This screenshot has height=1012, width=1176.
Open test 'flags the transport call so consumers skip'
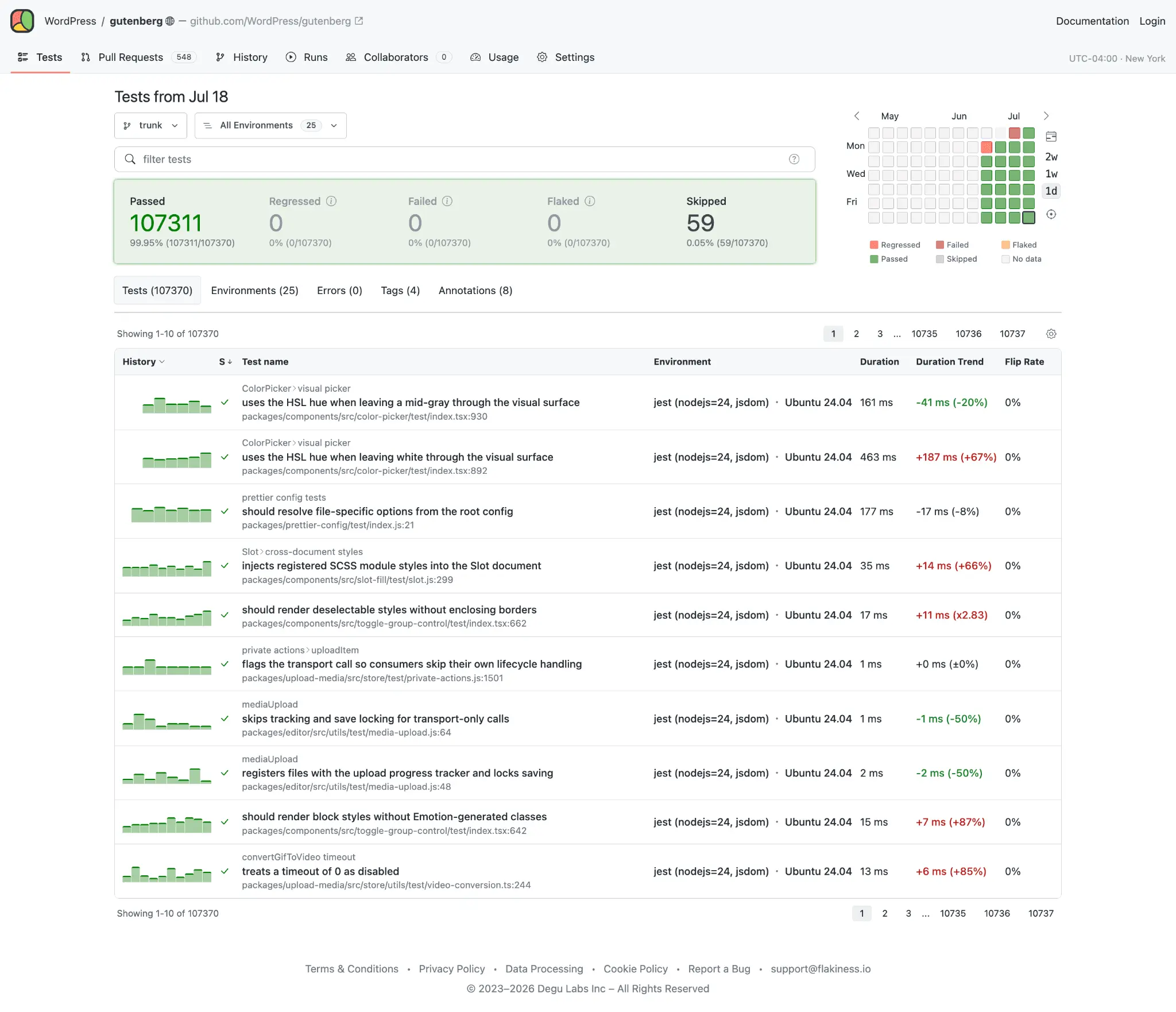(x=412, y=664)
